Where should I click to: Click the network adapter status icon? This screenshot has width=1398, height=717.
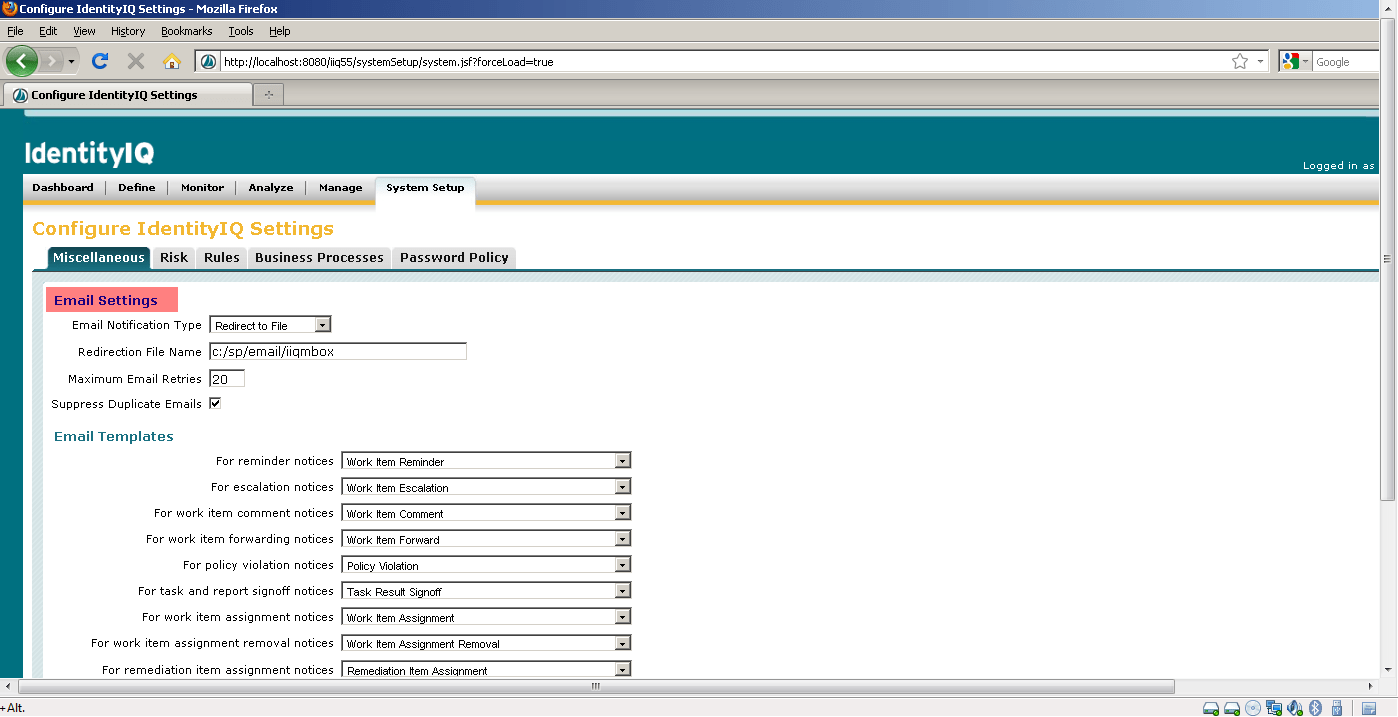pos(1274,708)
